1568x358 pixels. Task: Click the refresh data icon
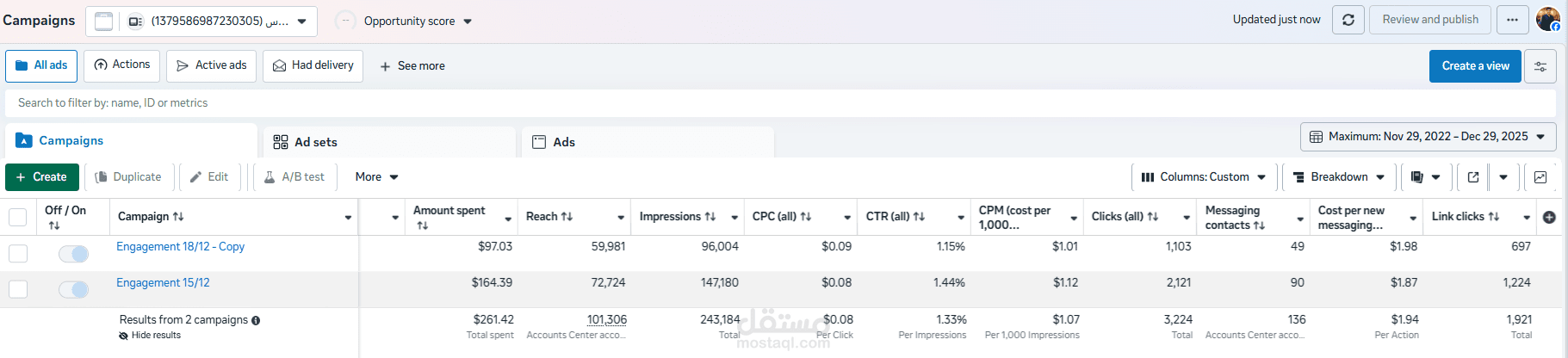coord(1348,20)
